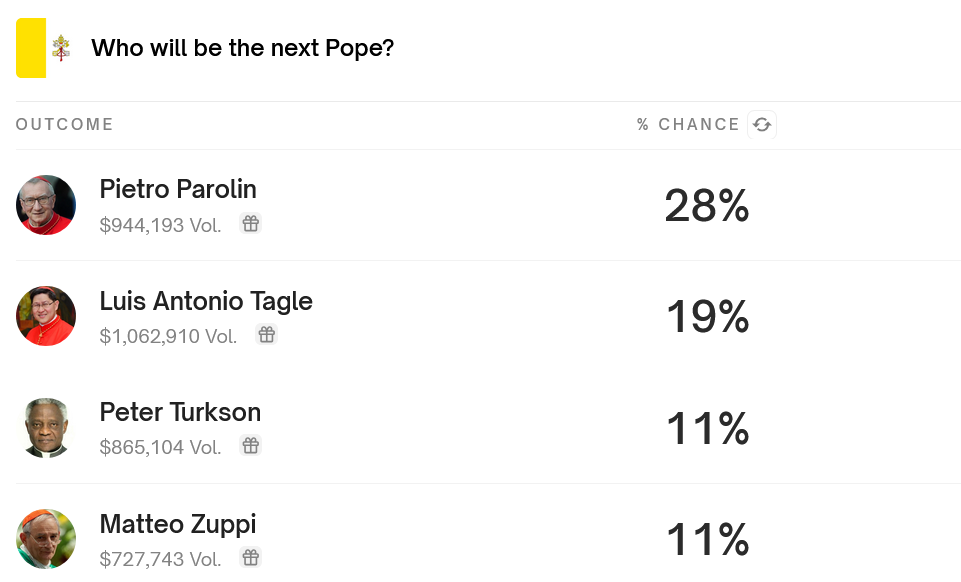Click Turkson's 11% chance value
The image size is (961, 582).
[707, 429]
